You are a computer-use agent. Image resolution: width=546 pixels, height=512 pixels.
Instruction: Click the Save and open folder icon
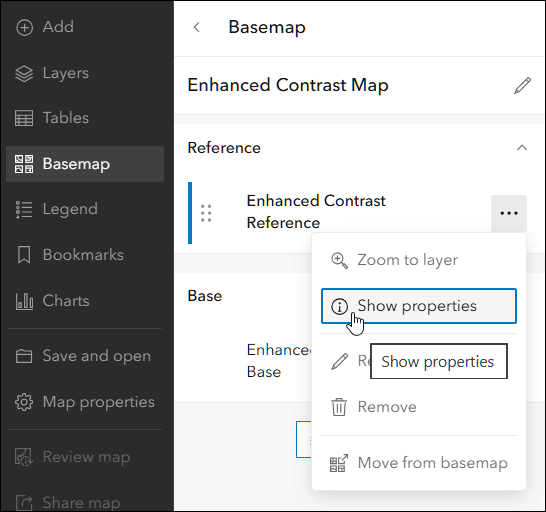pyautogui.click(x=24, y=356)
